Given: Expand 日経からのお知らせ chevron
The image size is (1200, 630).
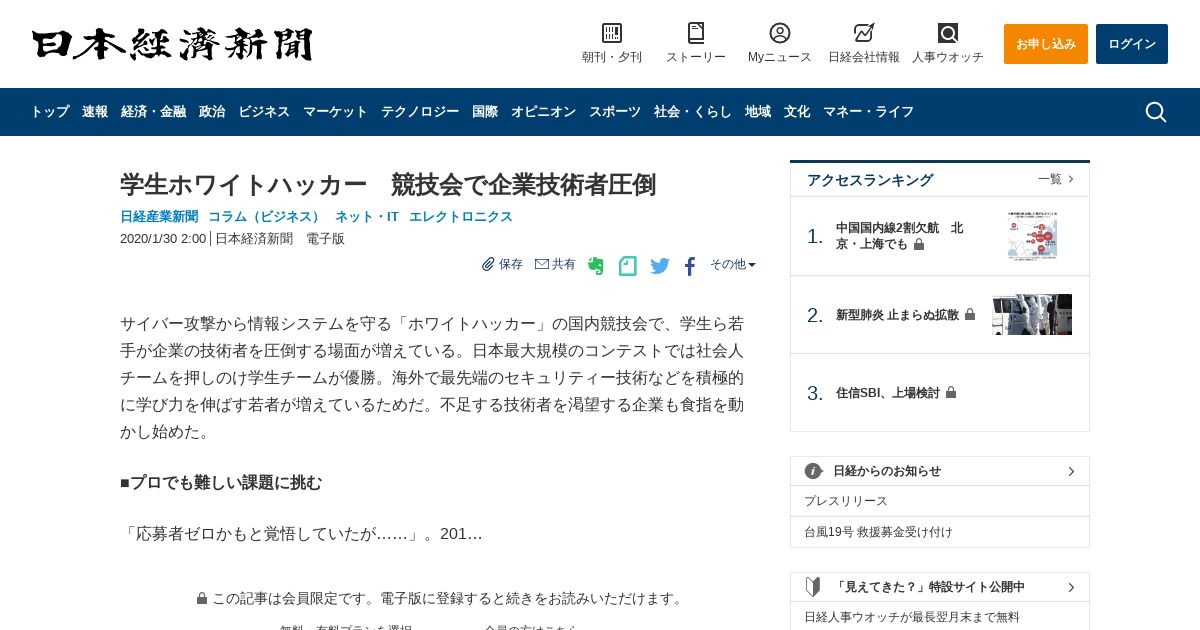Looking at the screenshot, I should click(x=1071, y=471).
